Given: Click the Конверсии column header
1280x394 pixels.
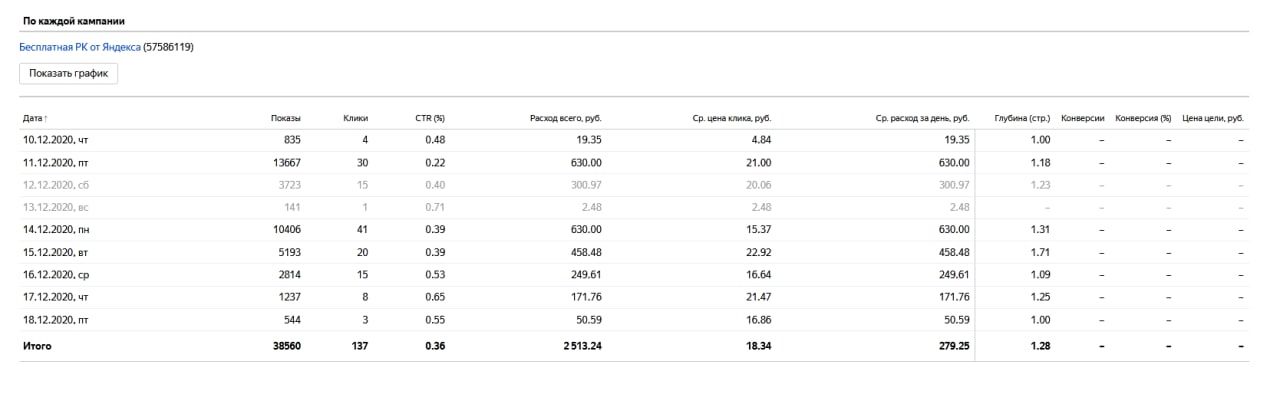Looking at the screenshot, I should tap(1083, 118).
